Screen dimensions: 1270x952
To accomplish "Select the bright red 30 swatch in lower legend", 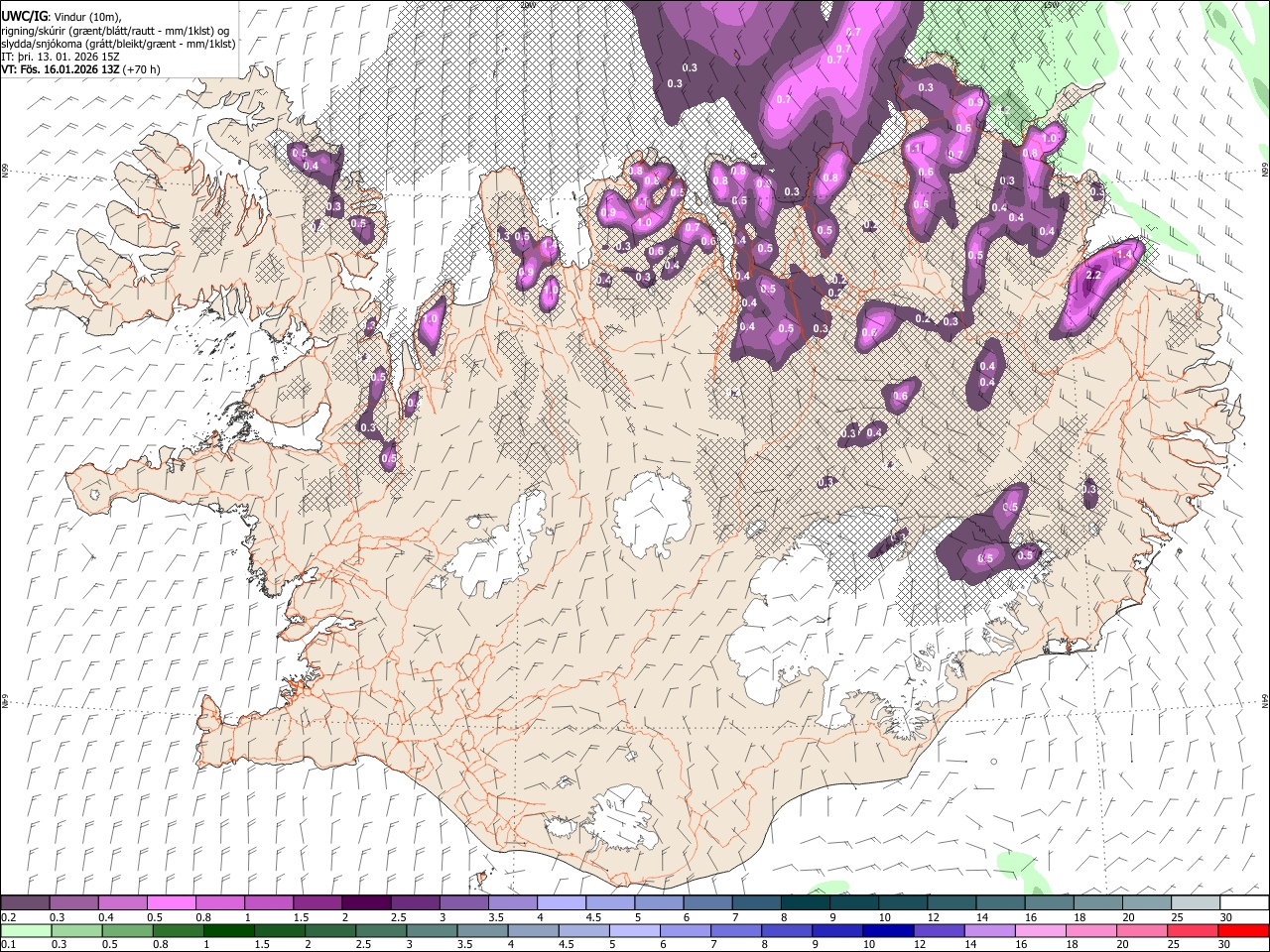I will point(1243,930).
